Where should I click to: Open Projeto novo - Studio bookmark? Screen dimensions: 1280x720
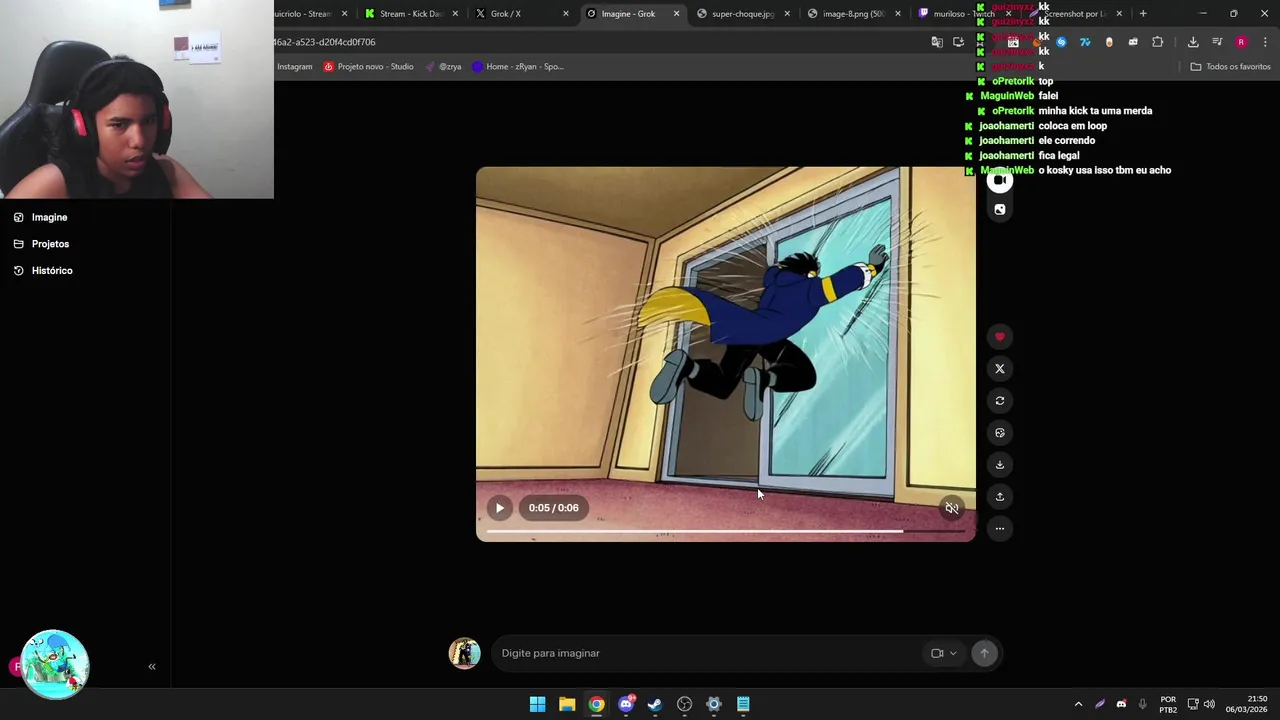368,67
